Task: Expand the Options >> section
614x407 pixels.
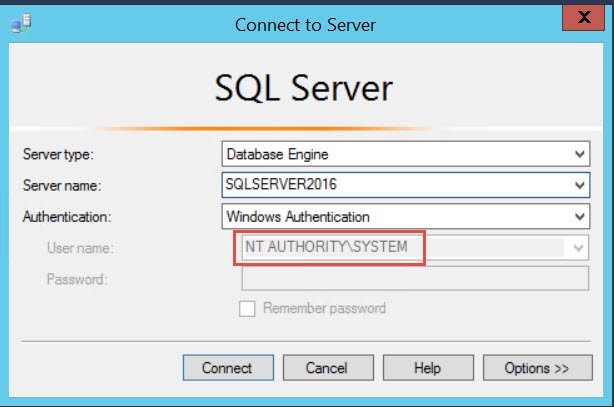Action: (537, 367)
